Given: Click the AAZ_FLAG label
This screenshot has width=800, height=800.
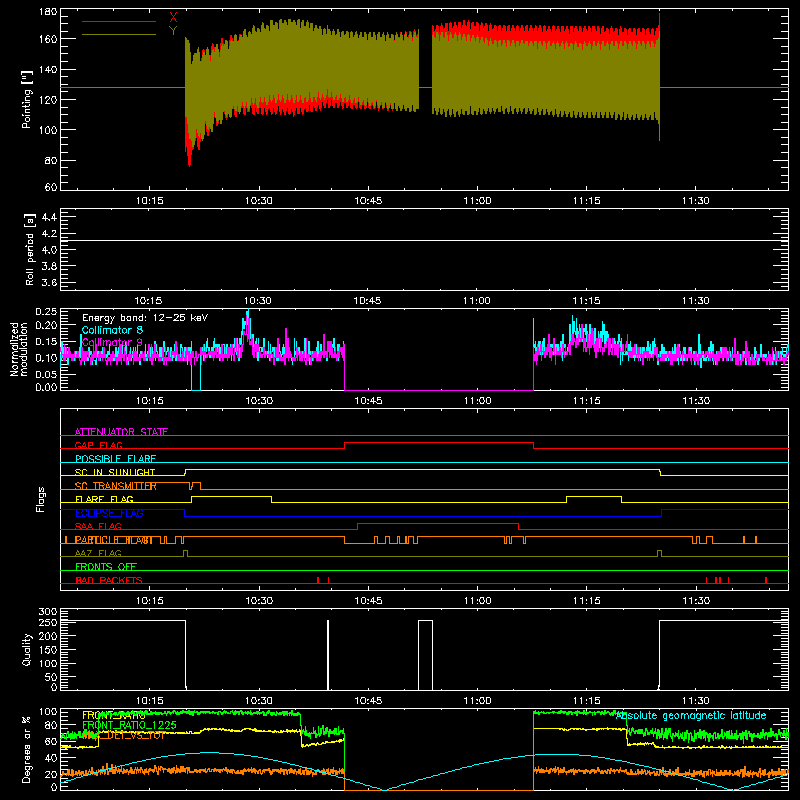Looking at the screenshot, I should pos(98,553).
